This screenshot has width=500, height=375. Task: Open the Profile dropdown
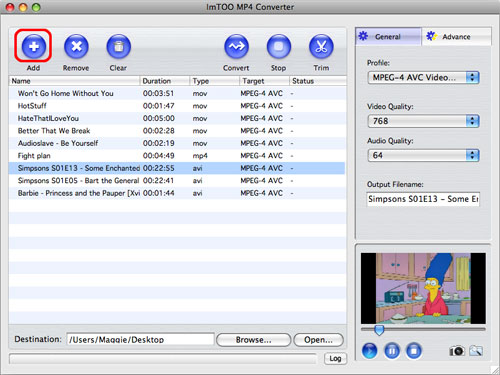coord(423,78)
